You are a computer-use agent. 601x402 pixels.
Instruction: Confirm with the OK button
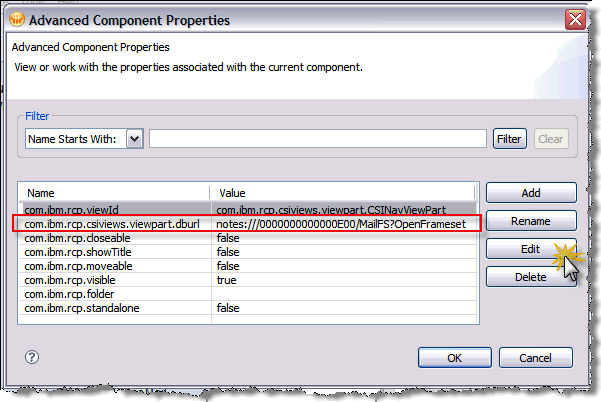[x=454, y=357]
